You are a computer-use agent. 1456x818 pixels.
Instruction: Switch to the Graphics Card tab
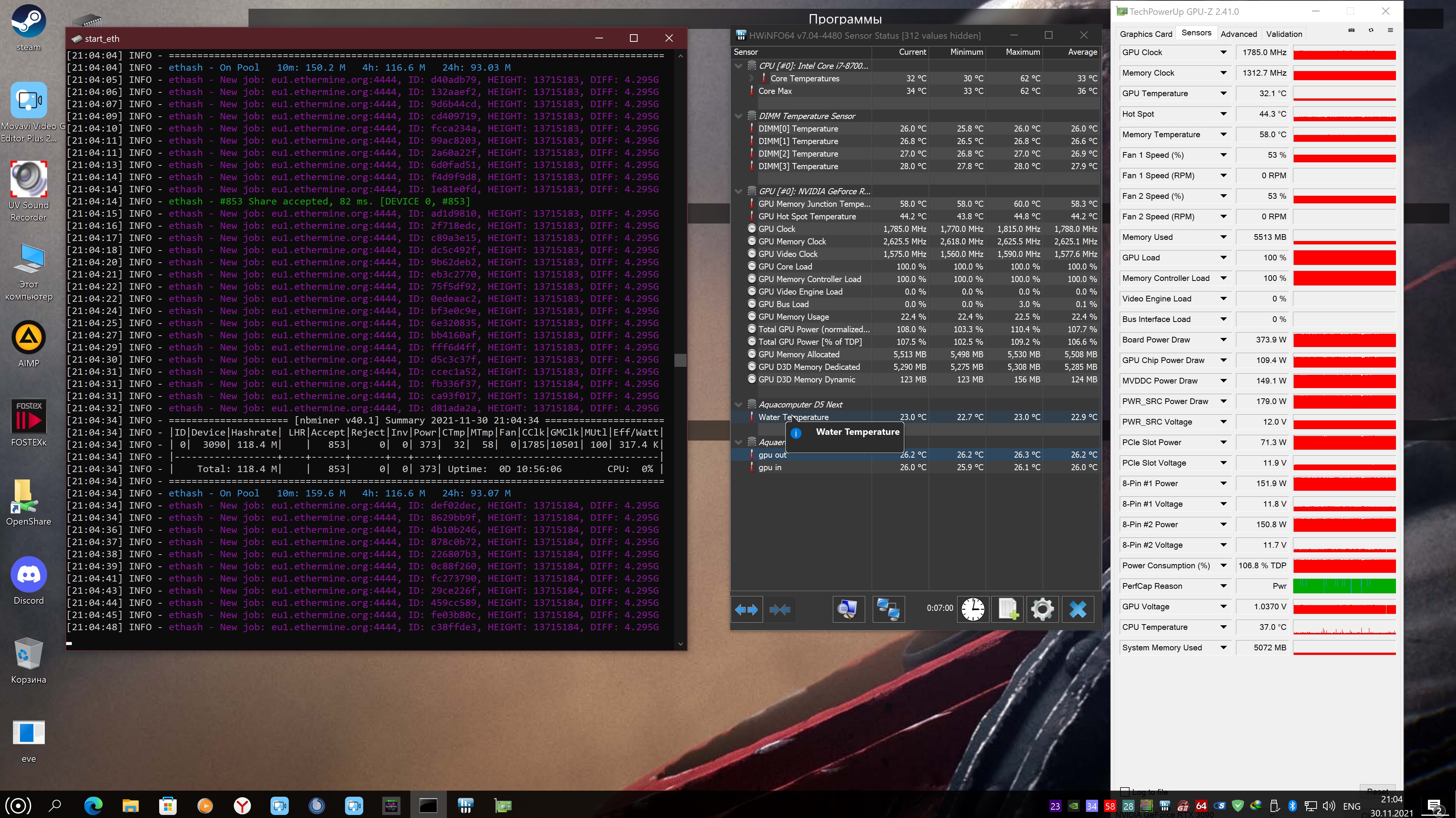click(x=1146, y=34)
